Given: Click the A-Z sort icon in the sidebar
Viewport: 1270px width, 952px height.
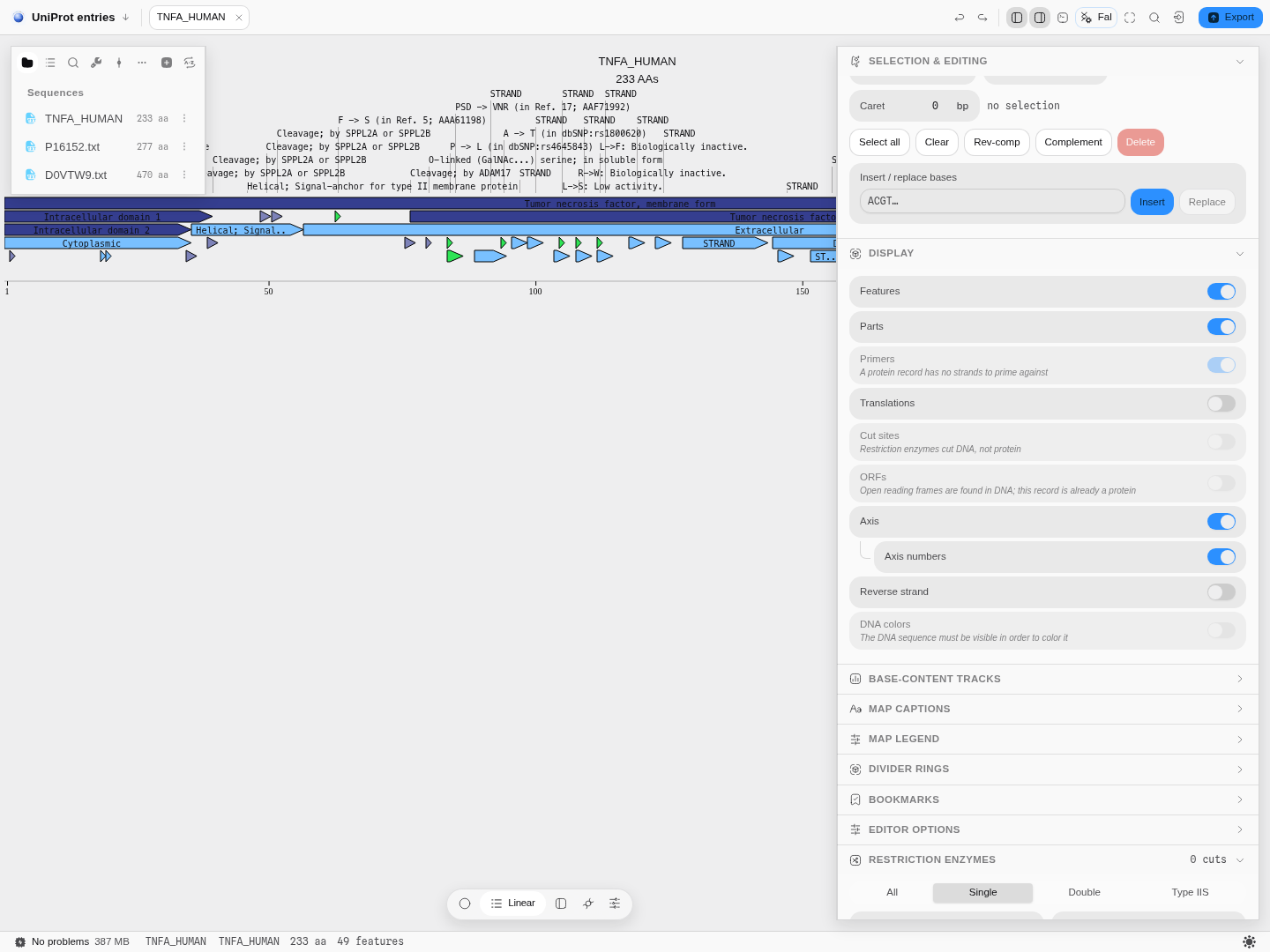Looking at the screenshot, I should (x=190, y=63).
